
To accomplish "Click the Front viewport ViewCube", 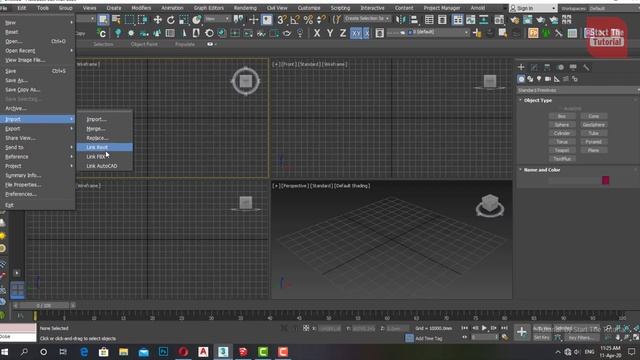I will [490, 82].
